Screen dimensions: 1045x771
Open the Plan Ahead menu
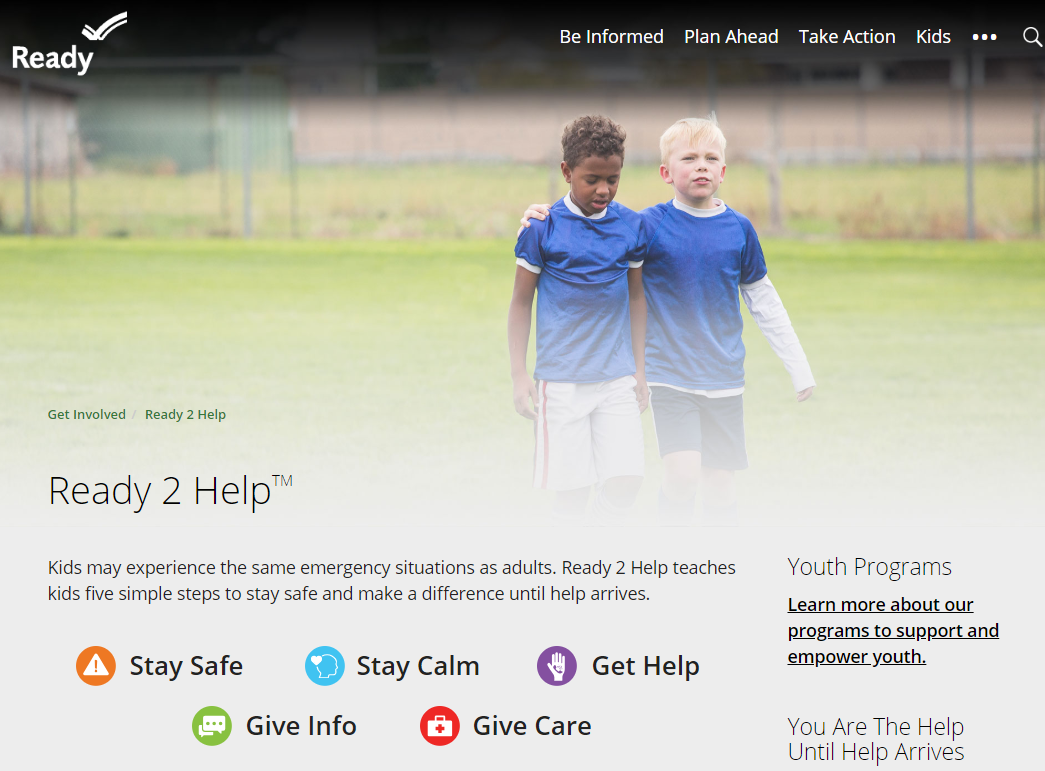(731, 37)
